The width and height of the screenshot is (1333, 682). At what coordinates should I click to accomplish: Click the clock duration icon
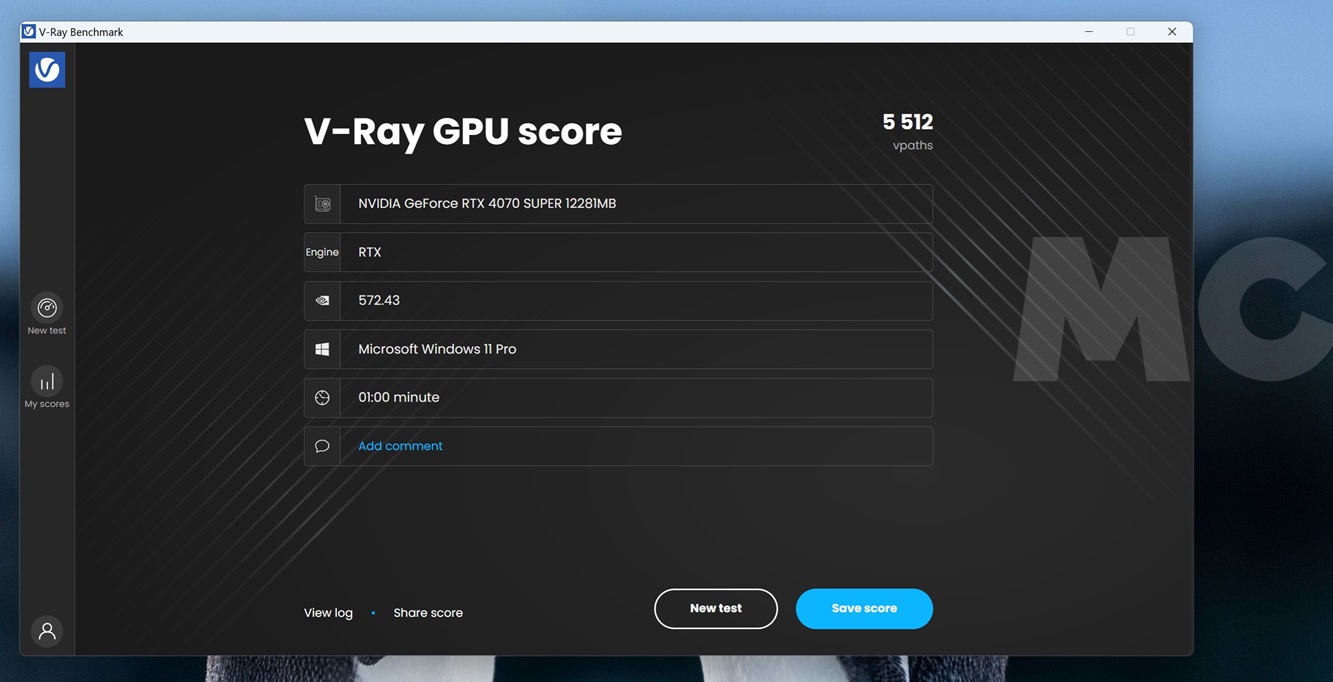[x=322, y=398]
